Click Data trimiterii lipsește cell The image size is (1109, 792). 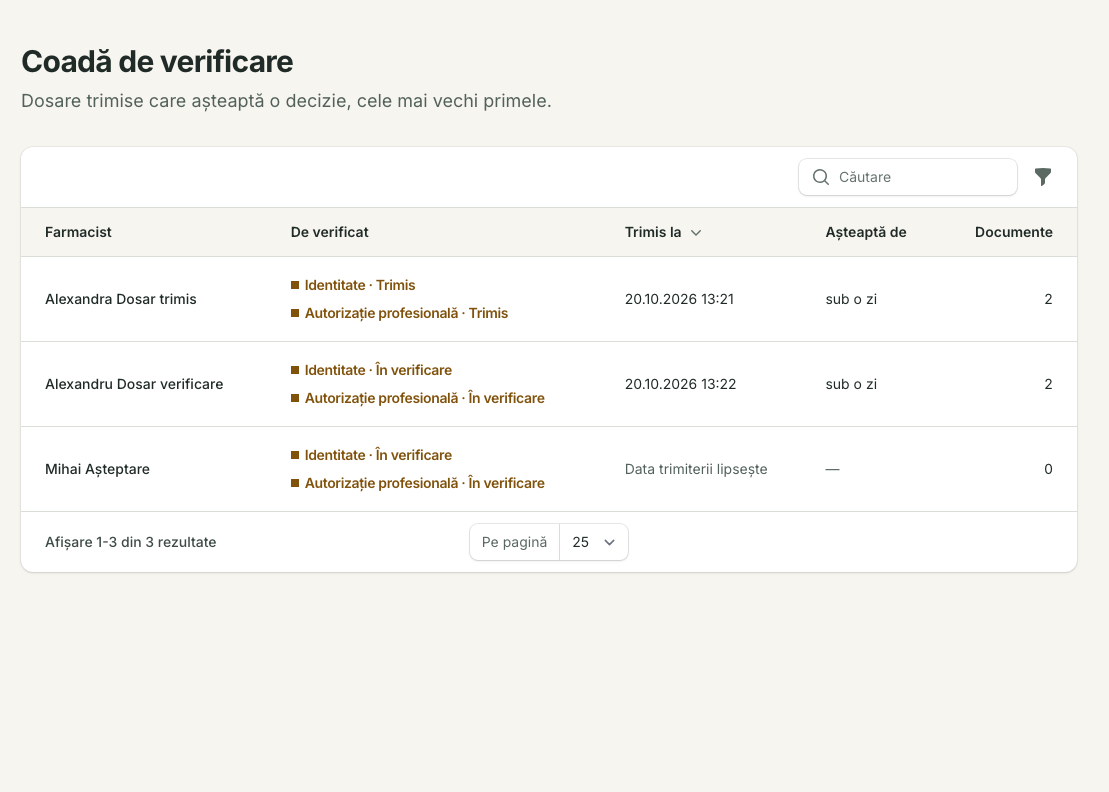(x=696, y=469)
